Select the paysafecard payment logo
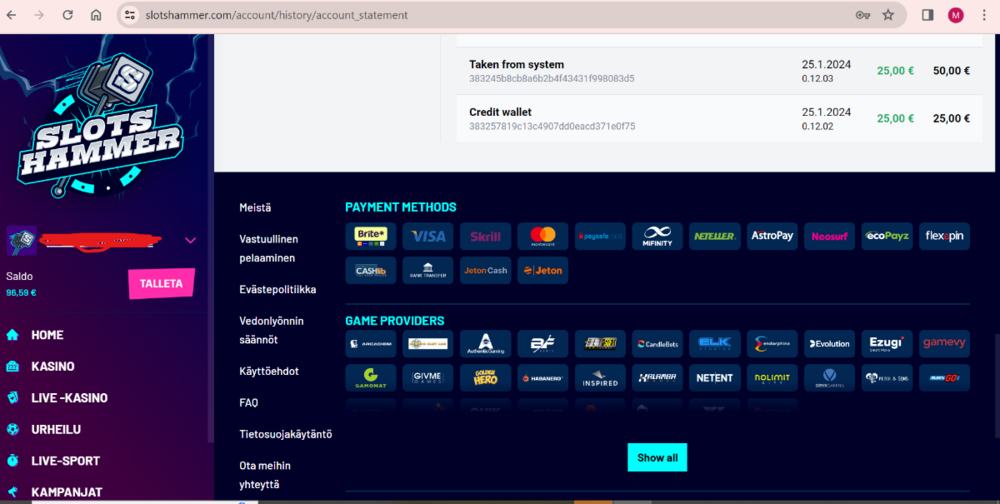Image resolution: width=1000 pixels, height=504 pixels. coord(600,236)
